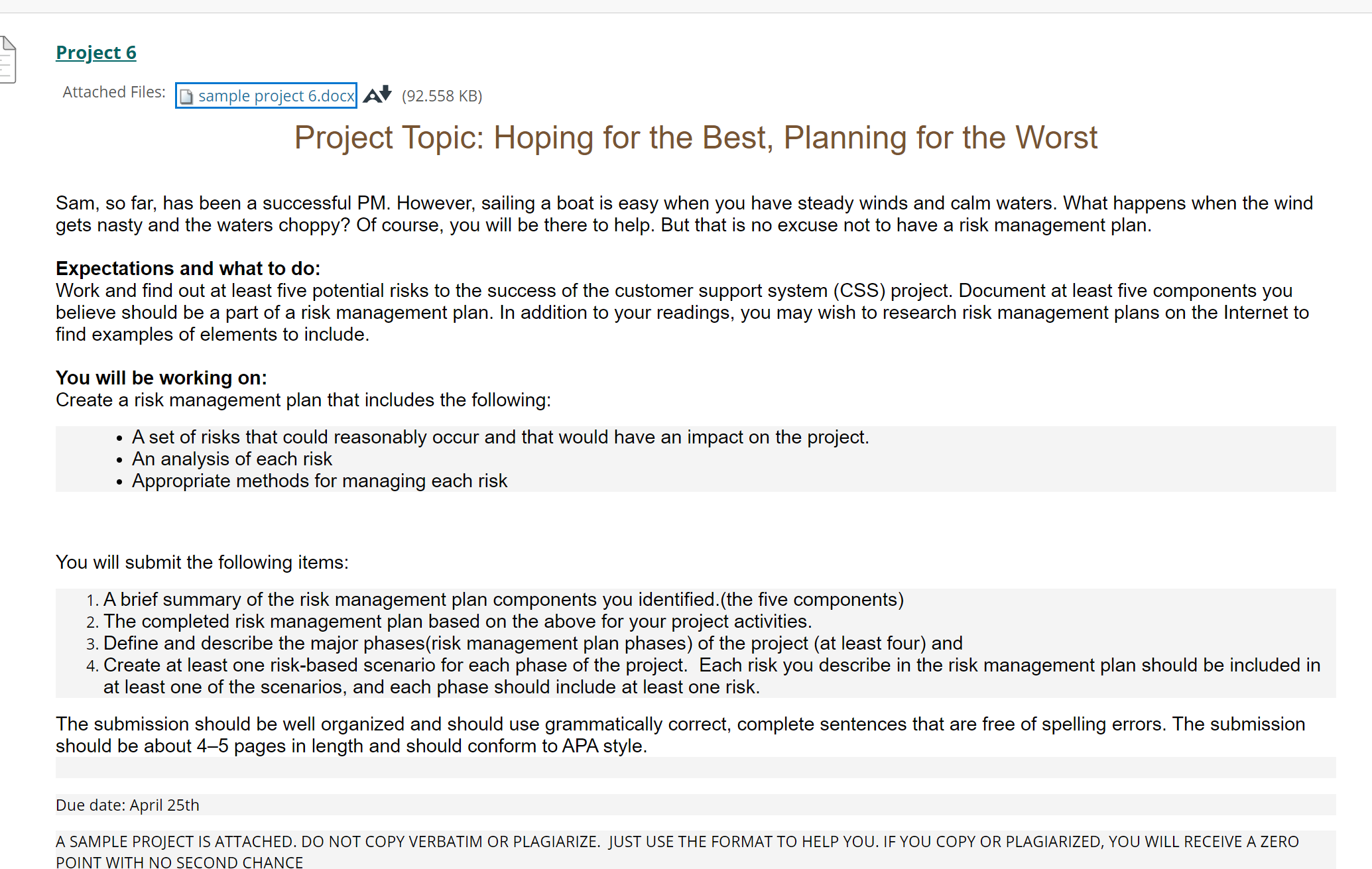Click the all-caps plagiarism warning text
Image resolution: width=1372 pixels, height=869 pixels.
[677, 842]
